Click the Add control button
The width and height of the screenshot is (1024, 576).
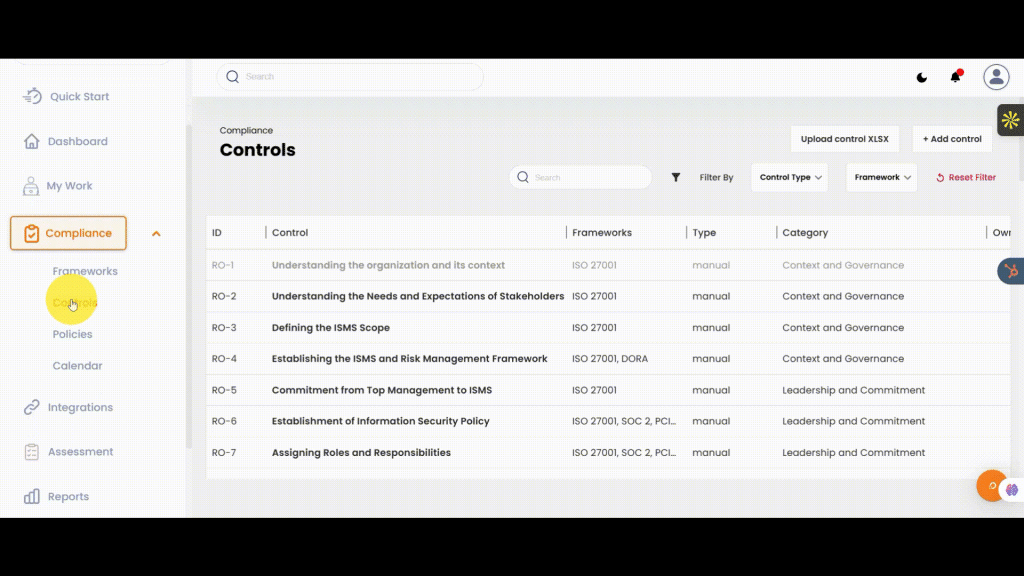(952, 139)
